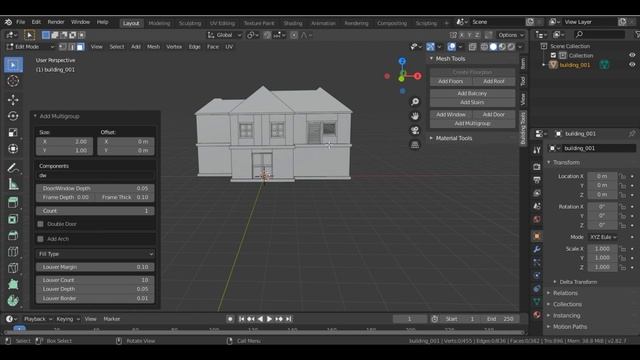Image resolution: width=640 pixels, height=360 pixels.
Task: Click the Add Roof button
Action: pos(493,82)
